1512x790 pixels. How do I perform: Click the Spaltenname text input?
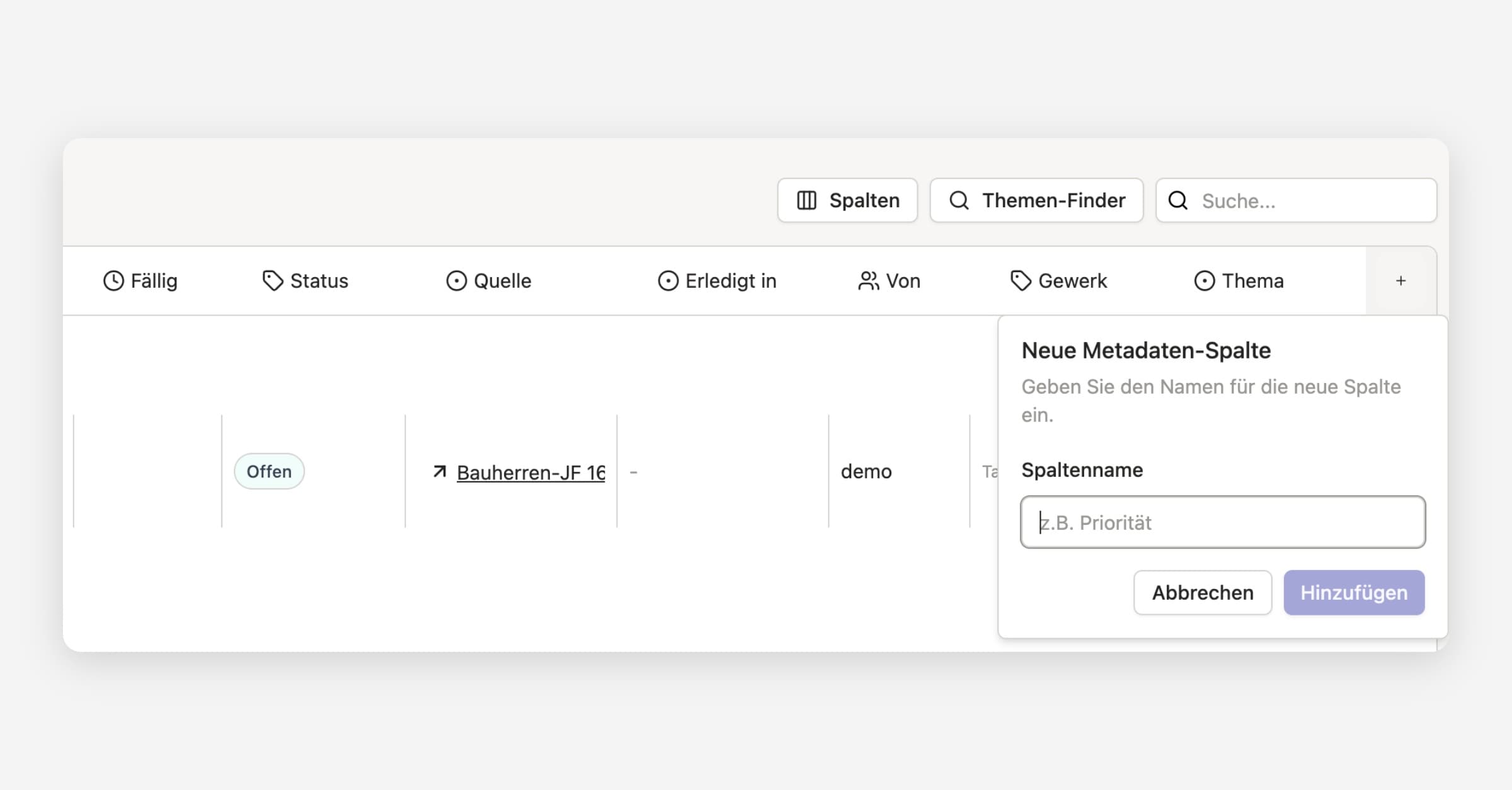click(1222, 522)
